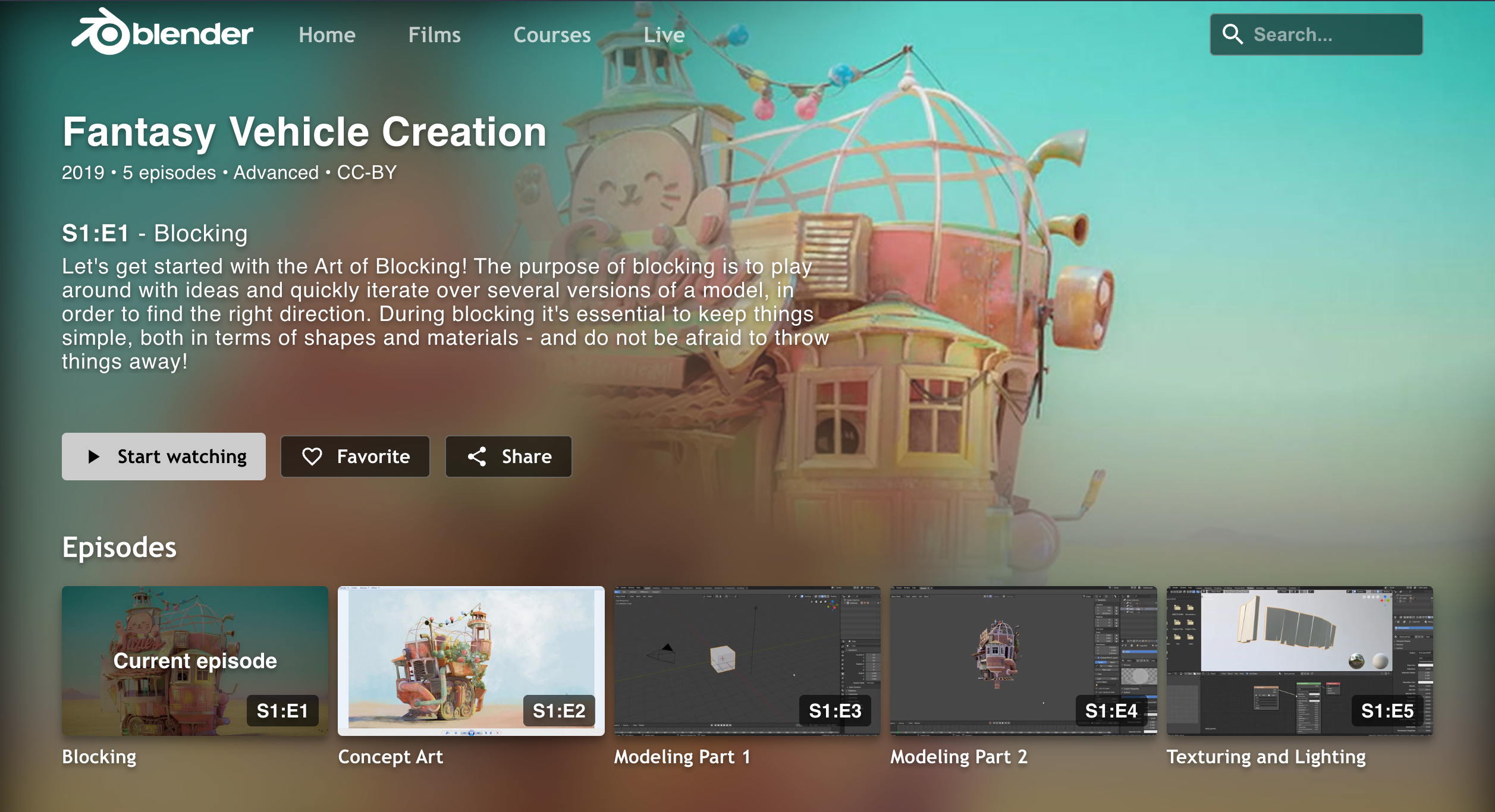The width and height of the screenshot is (1495, 812).
Task: Click the Modeling Part 1 title link
Action: [682, 757]
